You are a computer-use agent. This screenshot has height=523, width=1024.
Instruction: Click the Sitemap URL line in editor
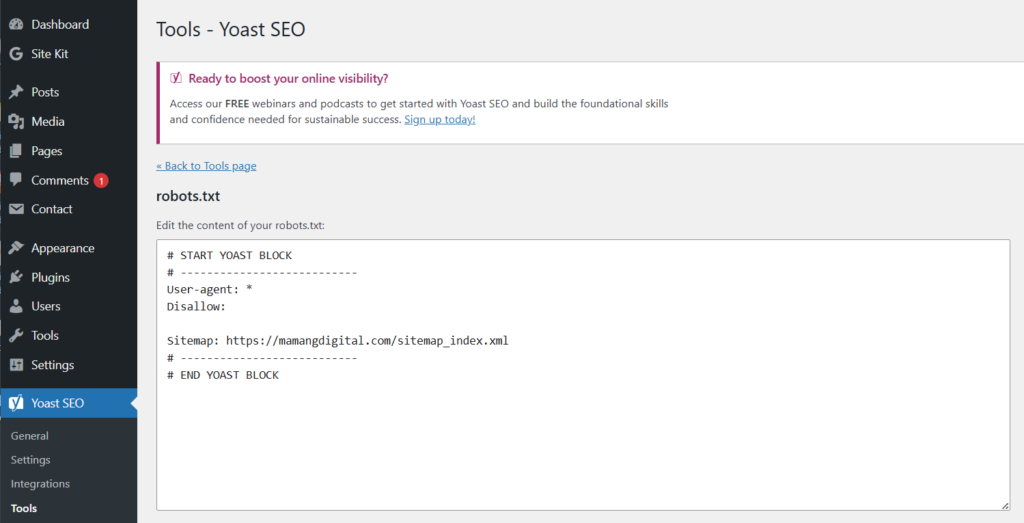tap(338, 341)
